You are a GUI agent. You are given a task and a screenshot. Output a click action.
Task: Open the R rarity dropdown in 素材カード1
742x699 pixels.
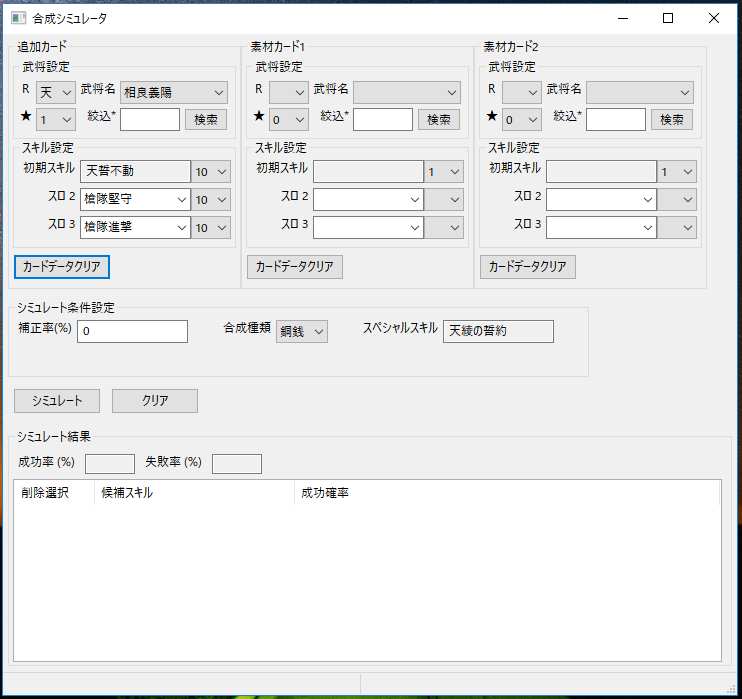click(289, 92)
